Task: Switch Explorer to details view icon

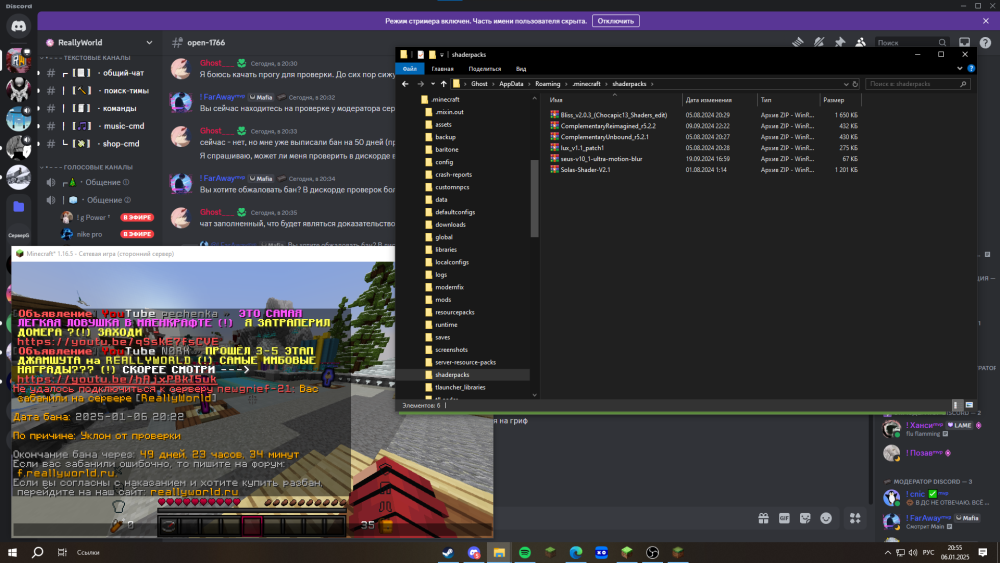Action: coord(956,406)
